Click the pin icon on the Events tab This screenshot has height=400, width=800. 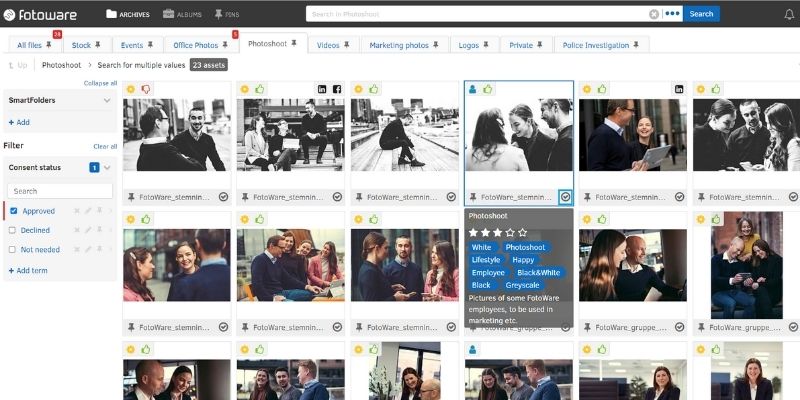pos(150,45)
